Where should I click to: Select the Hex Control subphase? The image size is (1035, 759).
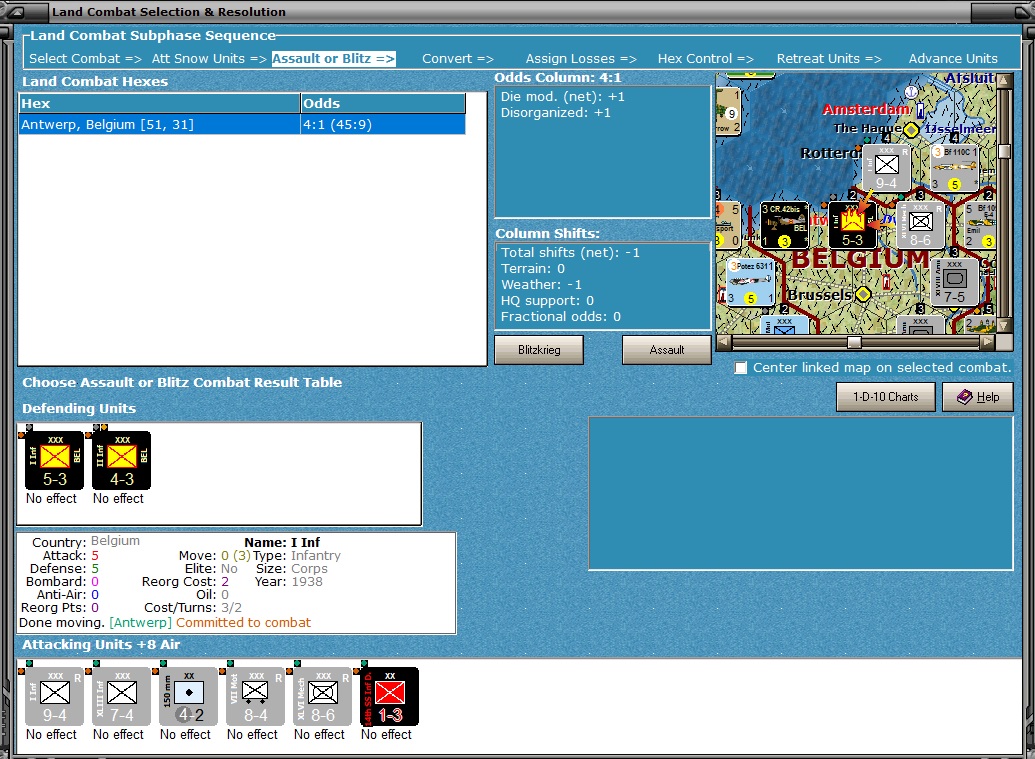tap(706, 58)
